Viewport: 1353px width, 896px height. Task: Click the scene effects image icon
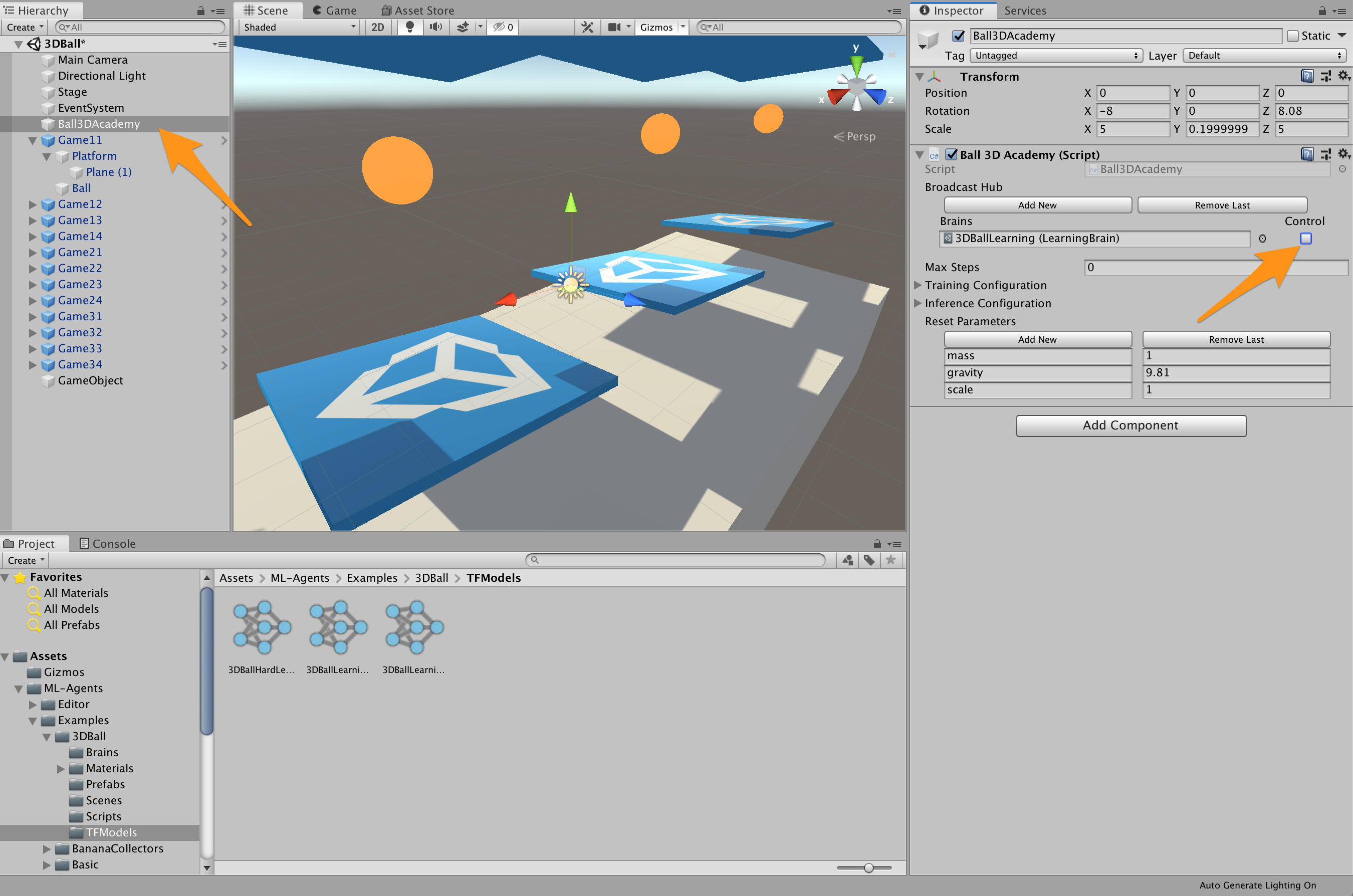pyautogui.click(x=464, y=27)
